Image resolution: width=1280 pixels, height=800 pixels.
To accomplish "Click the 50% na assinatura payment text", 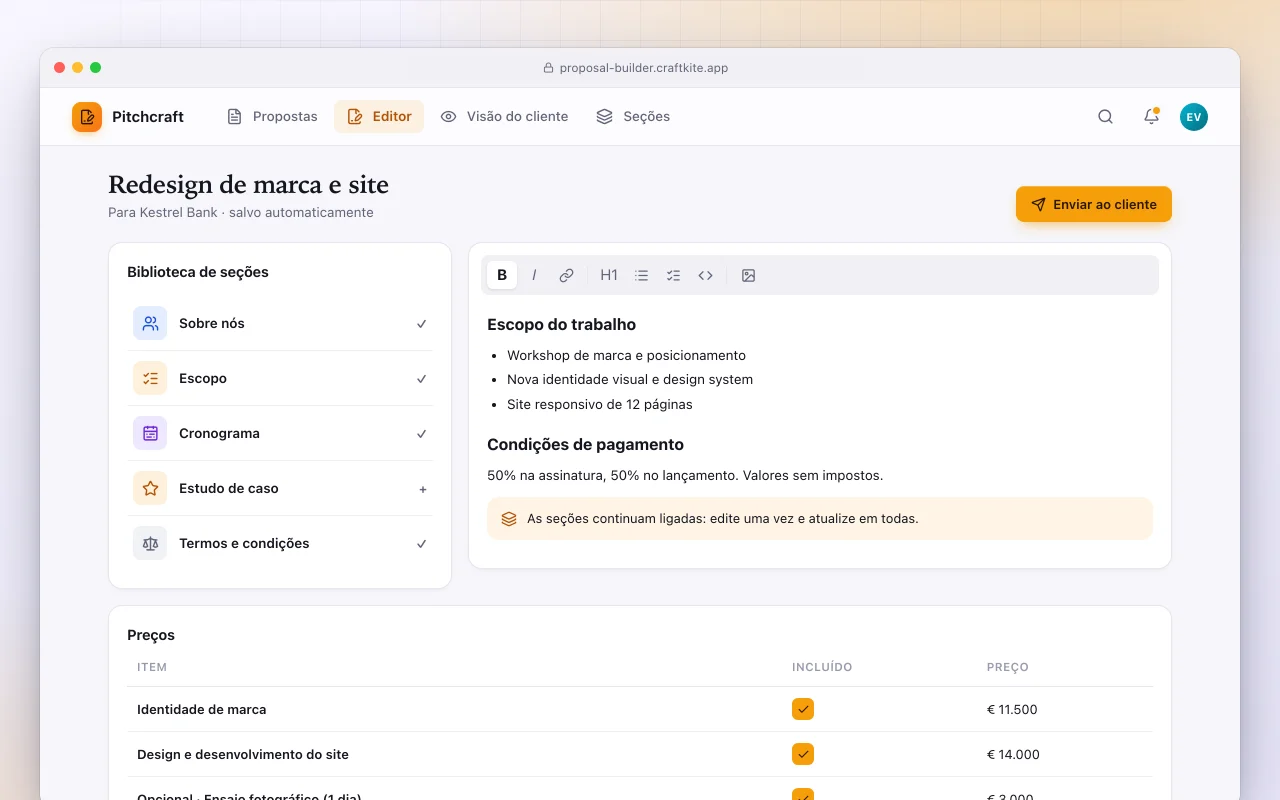I will click(685, 476).
